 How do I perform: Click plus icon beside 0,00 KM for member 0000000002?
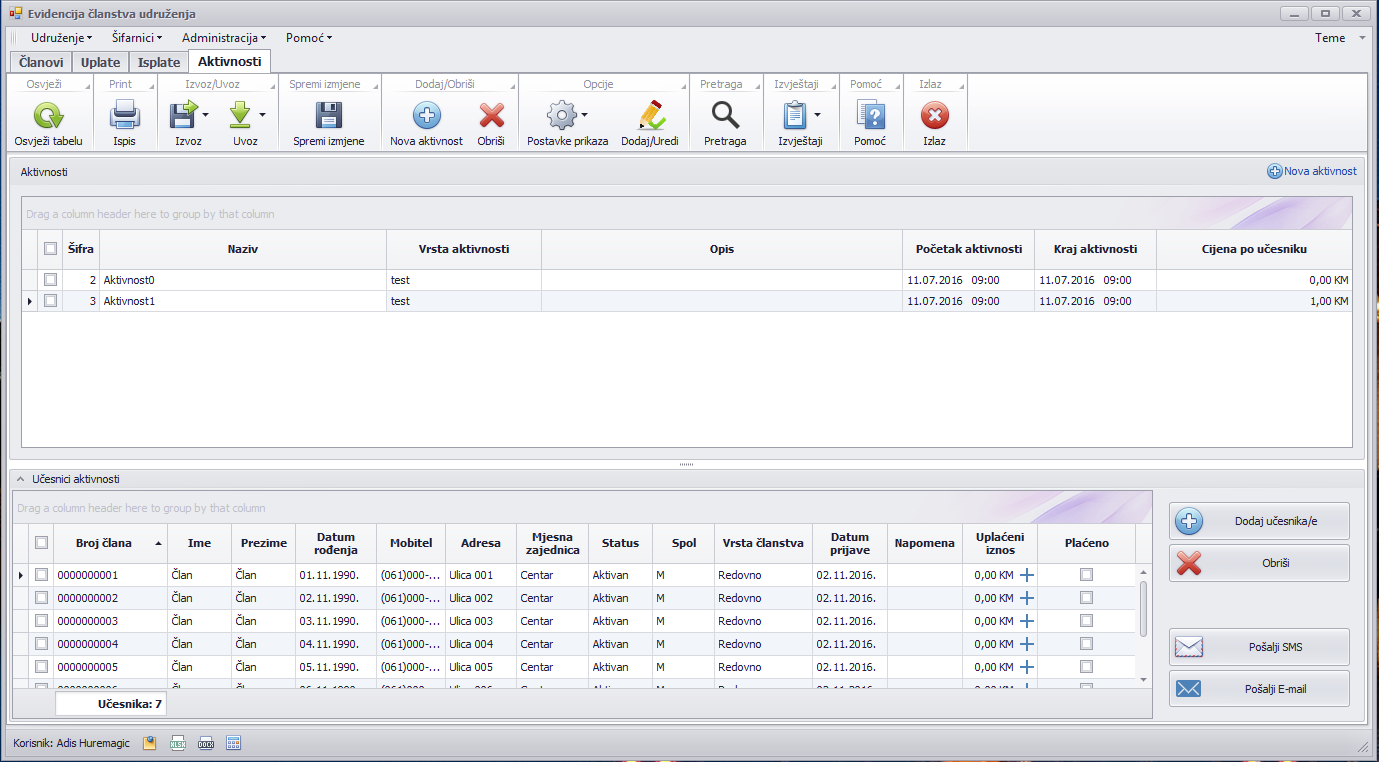(x=1026, y=598)
